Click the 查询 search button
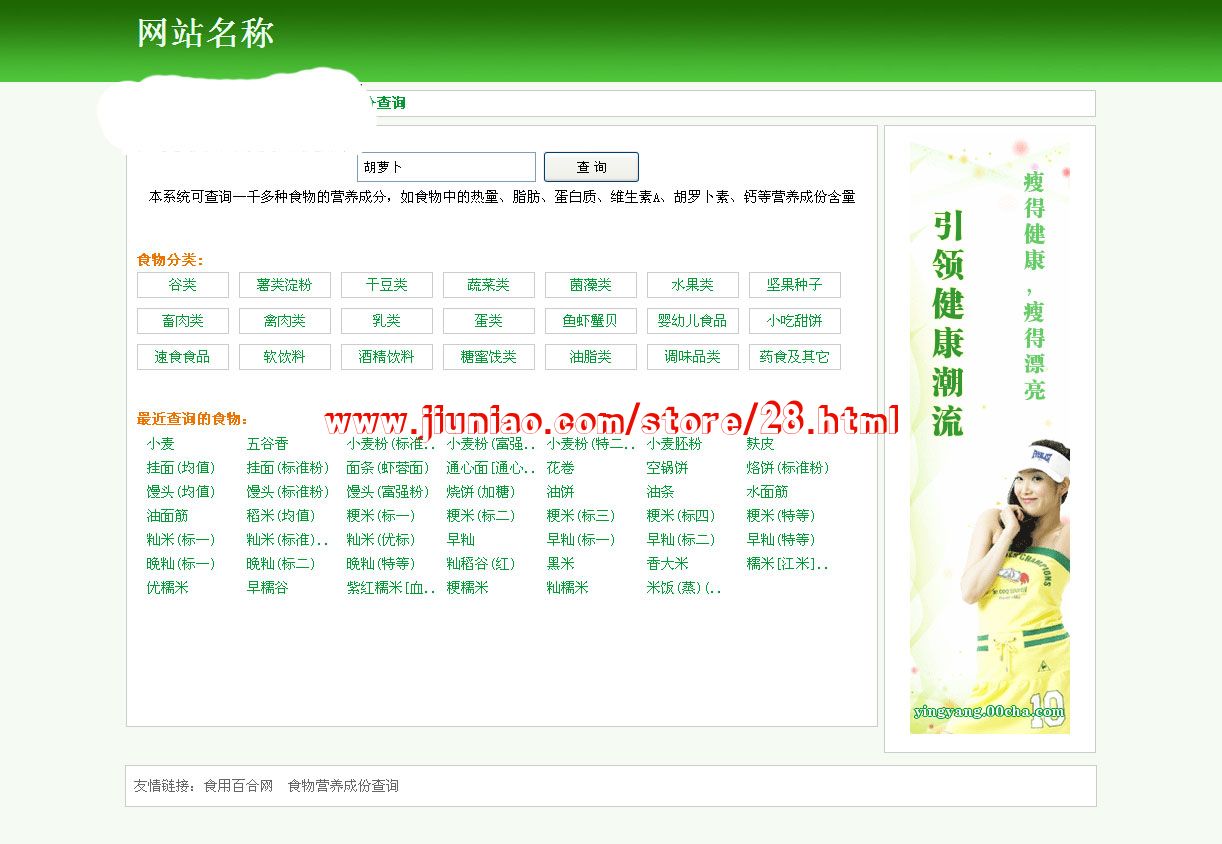Viewport: 1222px width, 844px height. (x=591, y=167)
